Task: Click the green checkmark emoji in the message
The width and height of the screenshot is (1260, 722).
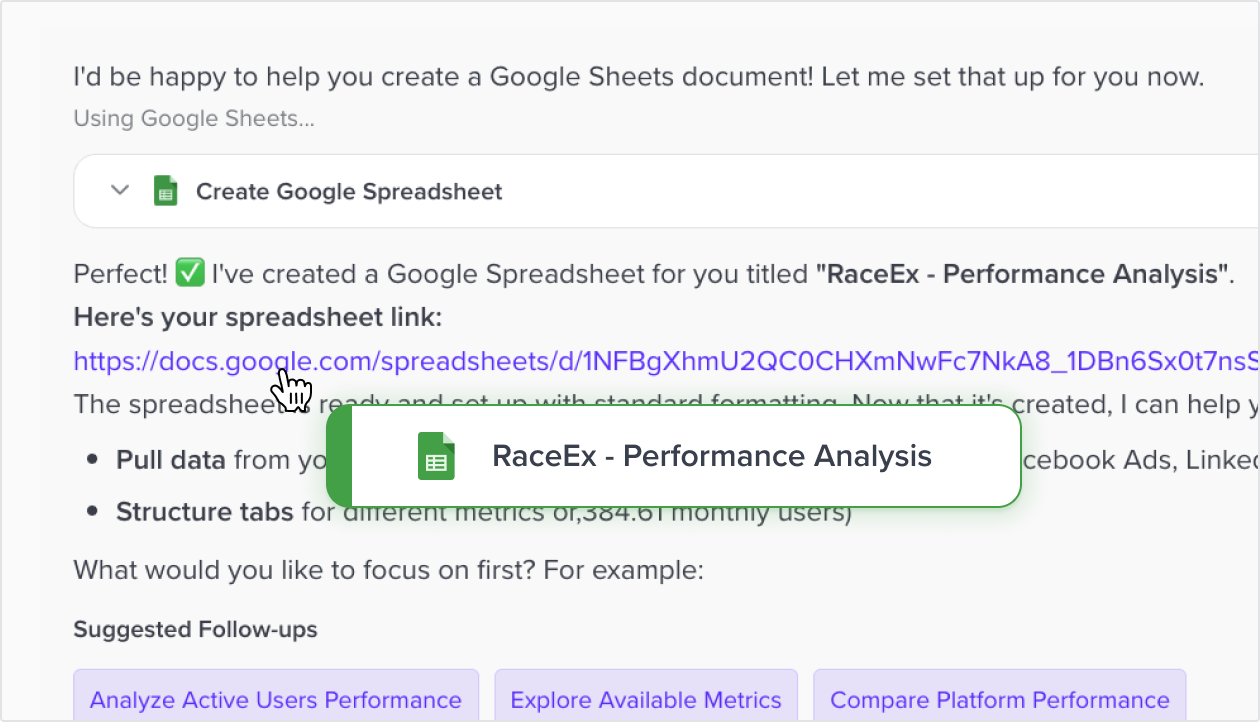Action: tap(191, 273)
